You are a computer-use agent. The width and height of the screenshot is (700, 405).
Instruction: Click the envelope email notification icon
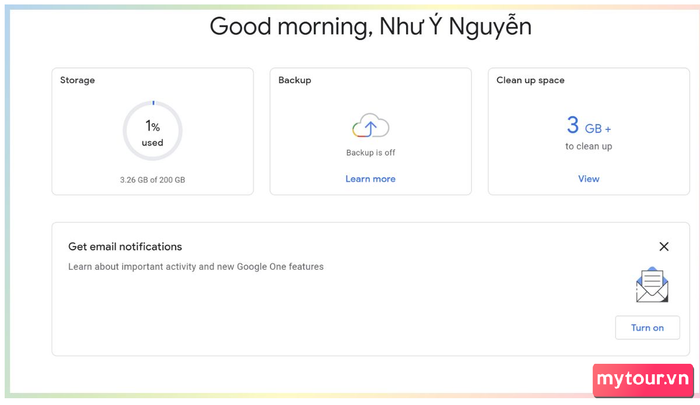pyautogui.click(x=652, y=285)
